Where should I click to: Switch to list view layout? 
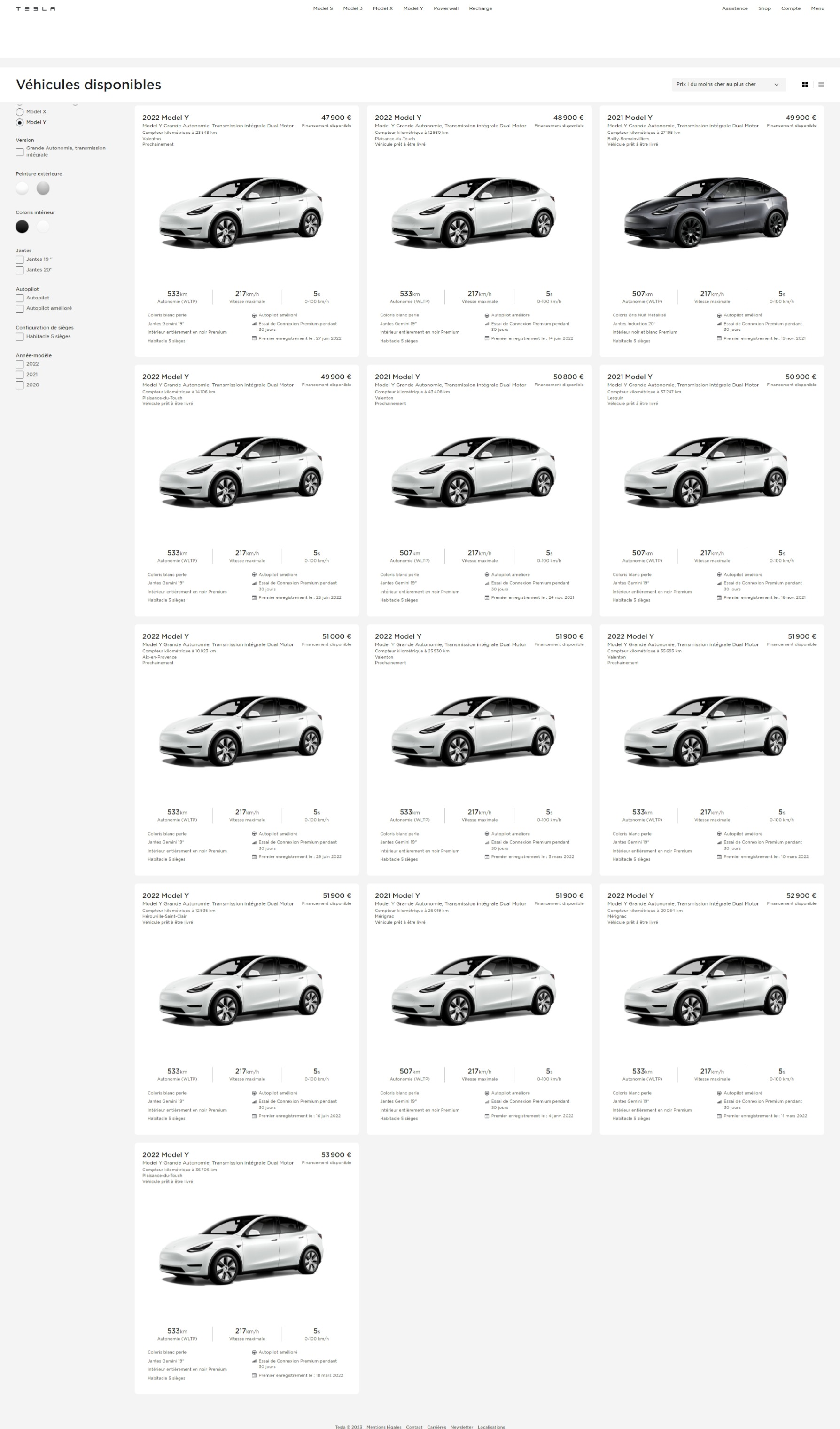[x=821, y=85]
